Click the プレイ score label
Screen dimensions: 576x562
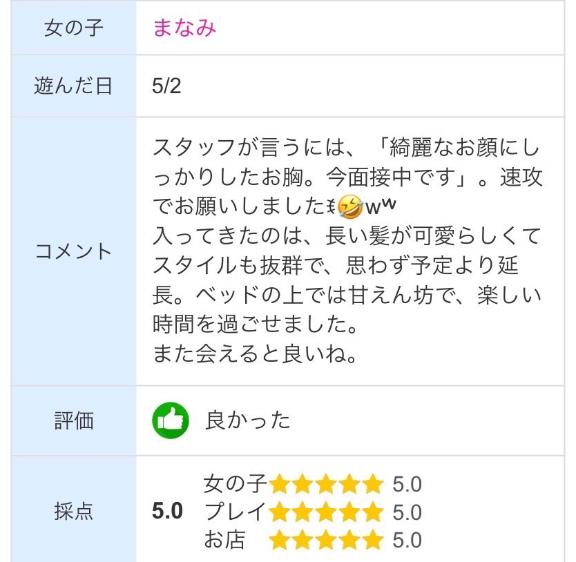point(235,511)
